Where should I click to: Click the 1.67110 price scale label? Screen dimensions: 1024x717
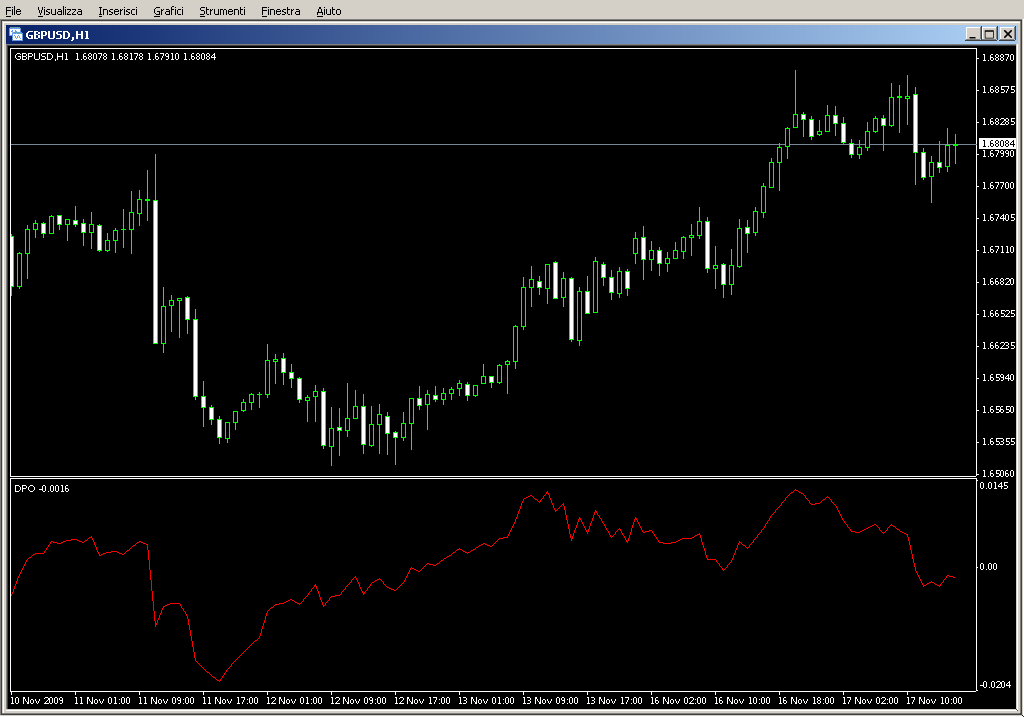999,249
